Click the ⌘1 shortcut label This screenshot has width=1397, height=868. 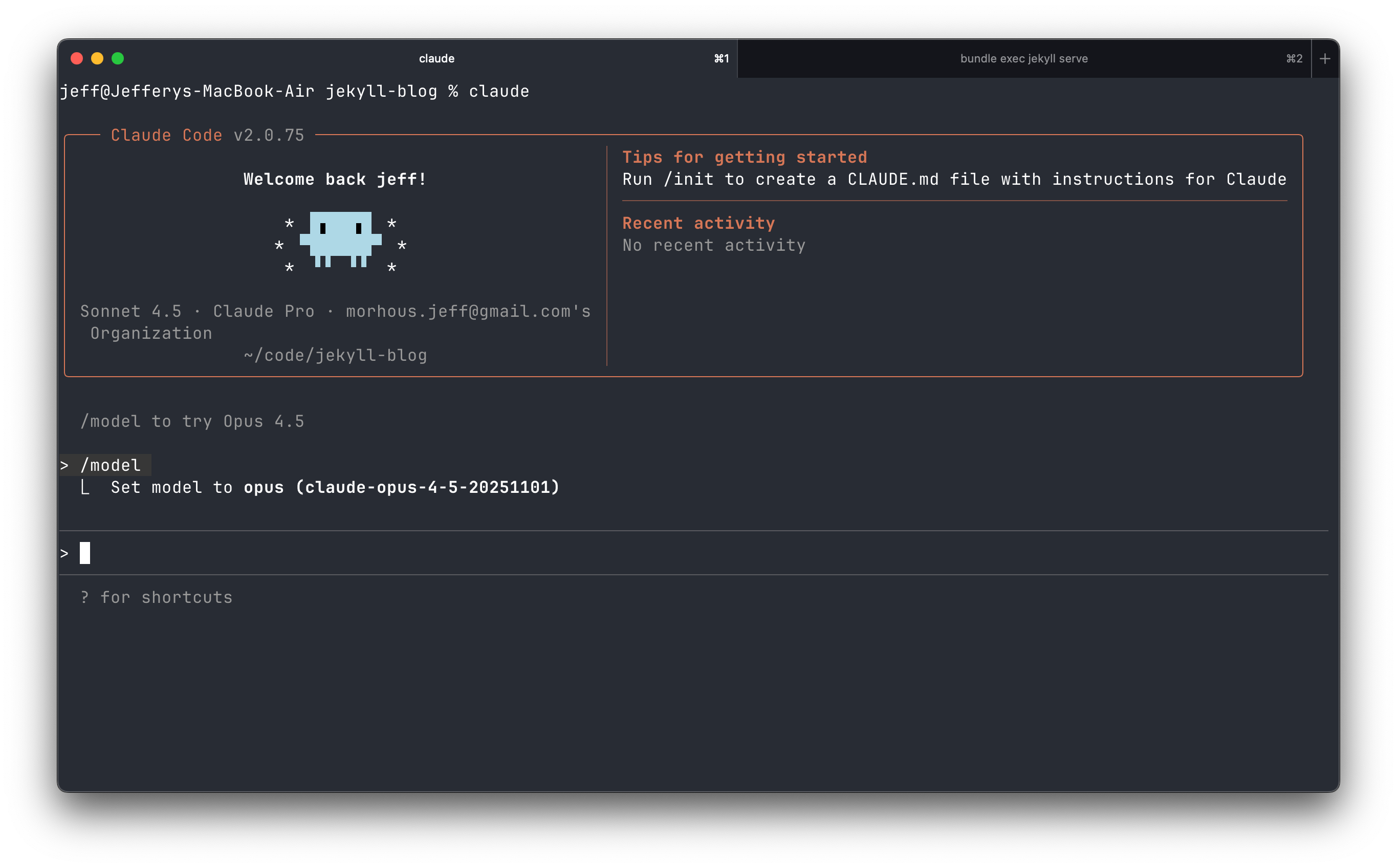721,58
